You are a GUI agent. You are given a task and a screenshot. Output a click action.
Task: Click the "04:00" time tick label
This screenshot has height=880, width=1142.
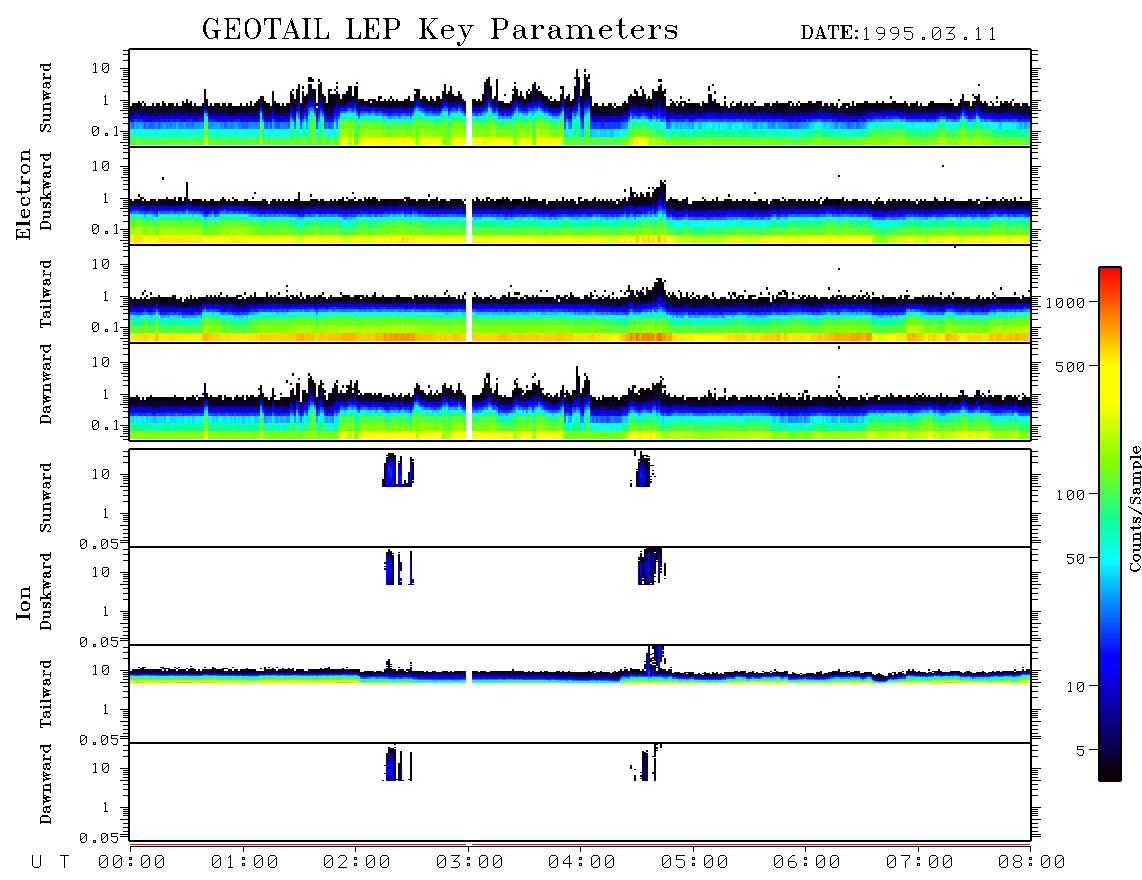(582, 863)
